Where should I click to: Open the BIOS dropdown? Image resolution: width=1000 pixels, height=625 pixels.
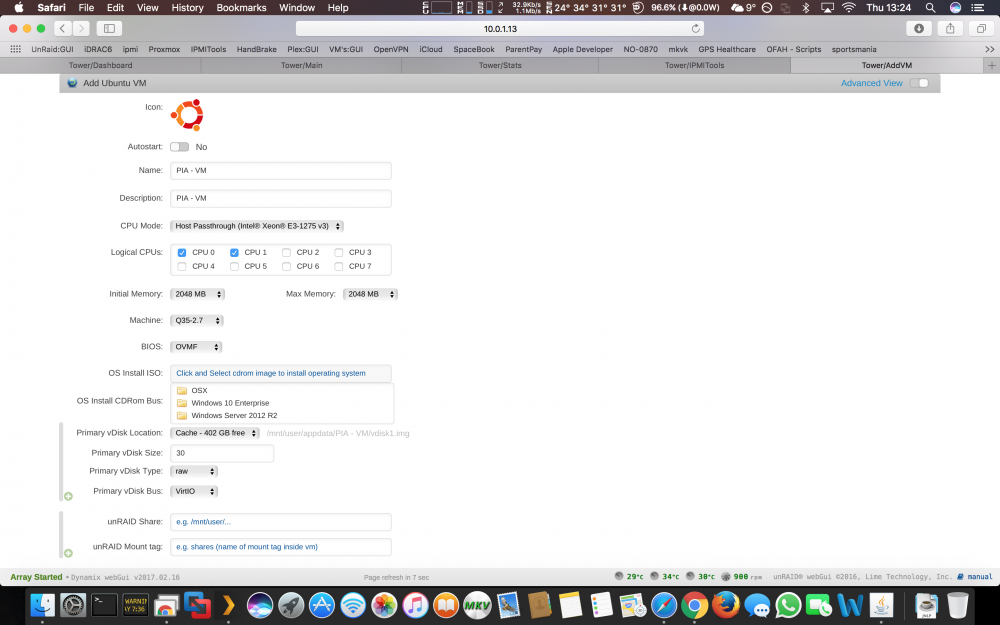[x=196, y=347]
